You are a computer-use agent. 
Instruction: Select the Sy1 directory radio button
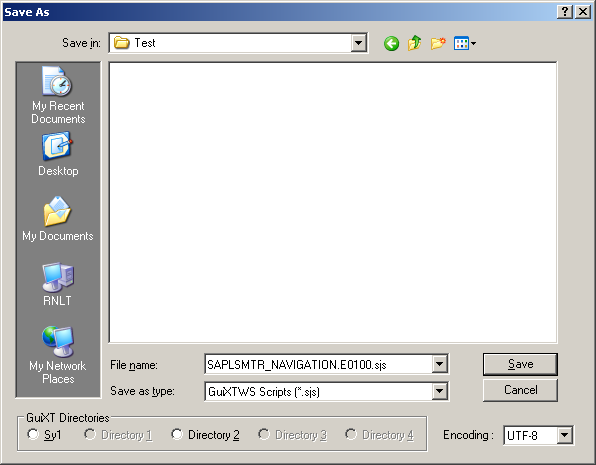tap(33, 434)
